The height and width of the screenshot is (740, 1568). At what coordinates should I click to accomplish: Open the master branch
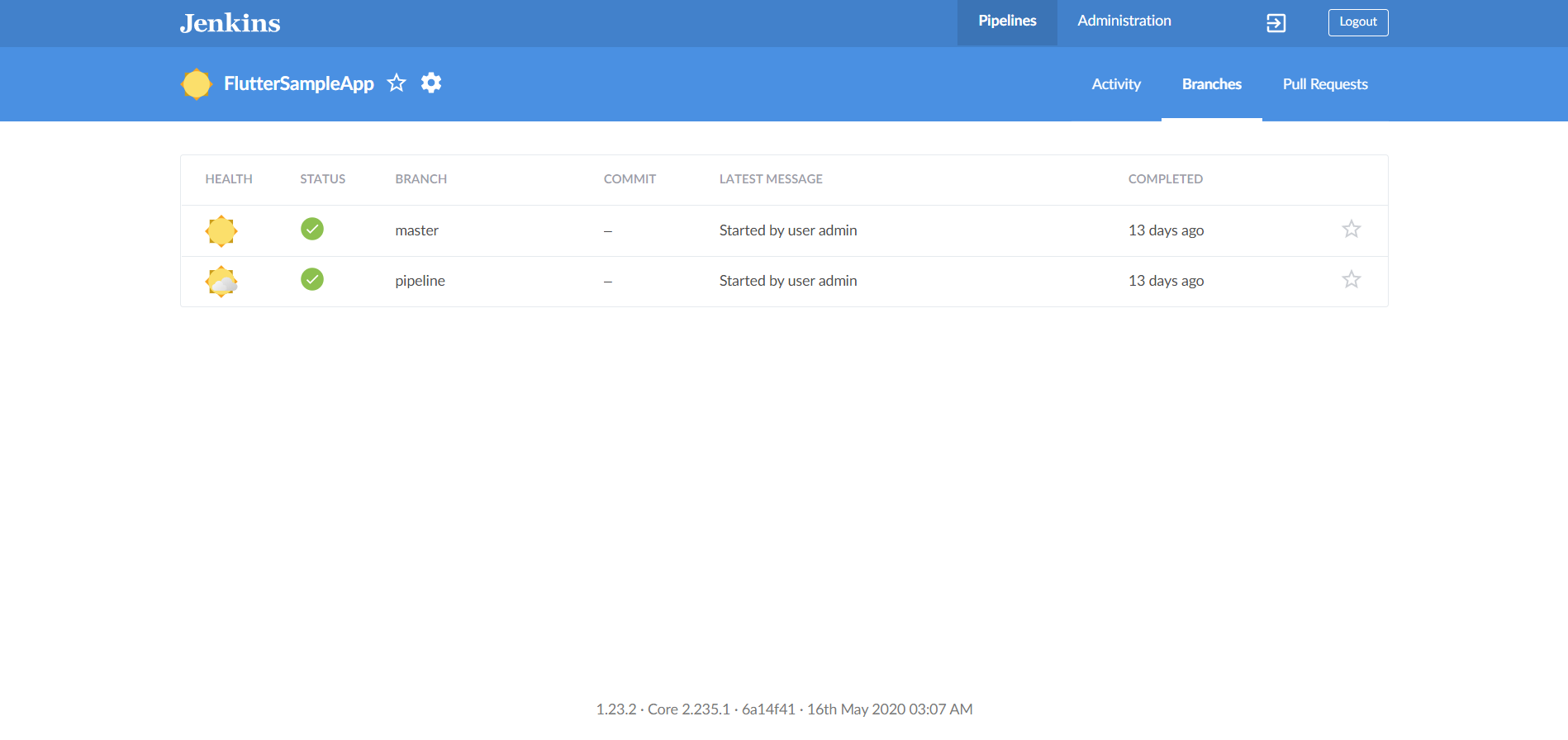[417, 230]
